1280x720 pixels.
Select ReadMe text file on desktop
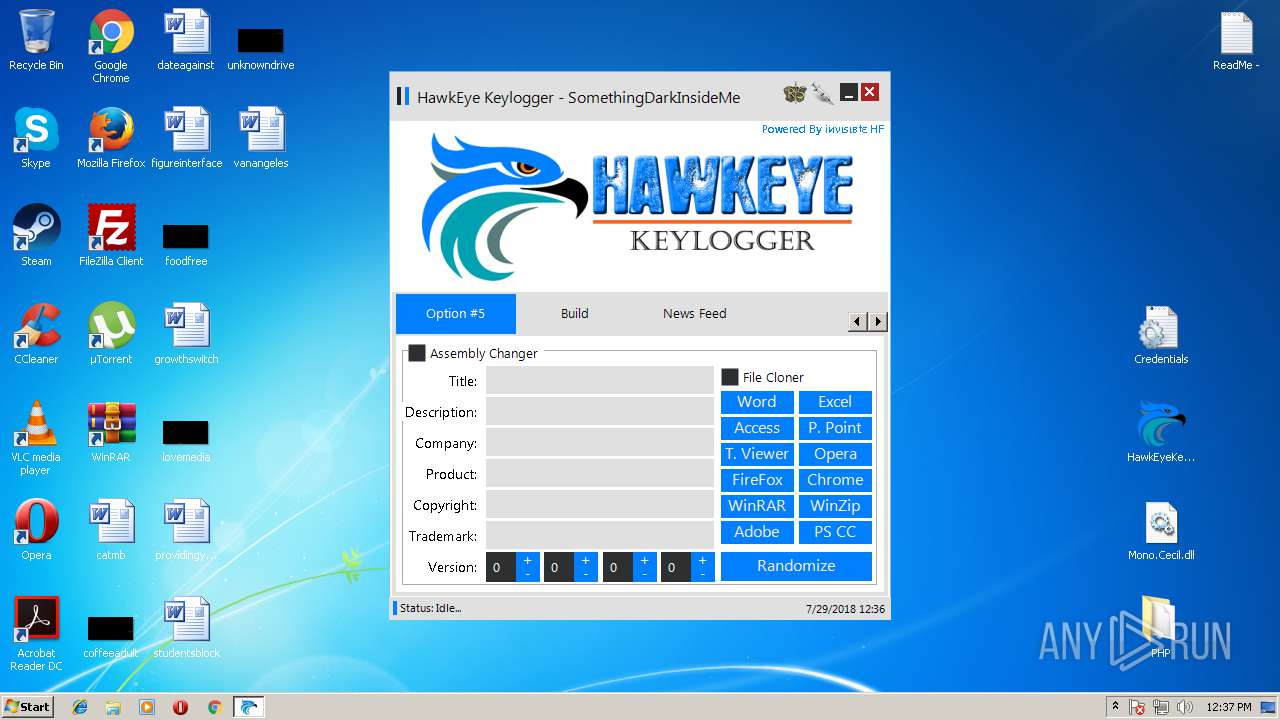tap(1236, 40)
